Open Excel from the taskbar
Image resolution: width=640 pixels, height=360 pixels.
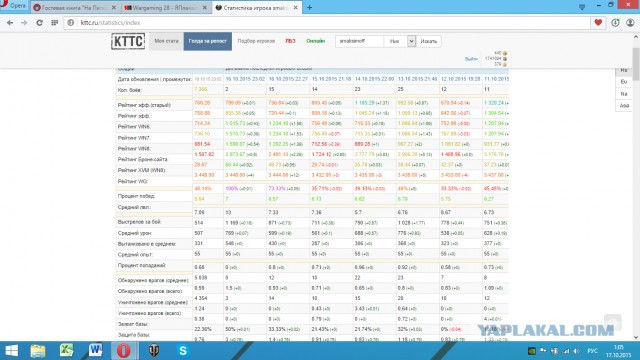[x=67, y=351]
